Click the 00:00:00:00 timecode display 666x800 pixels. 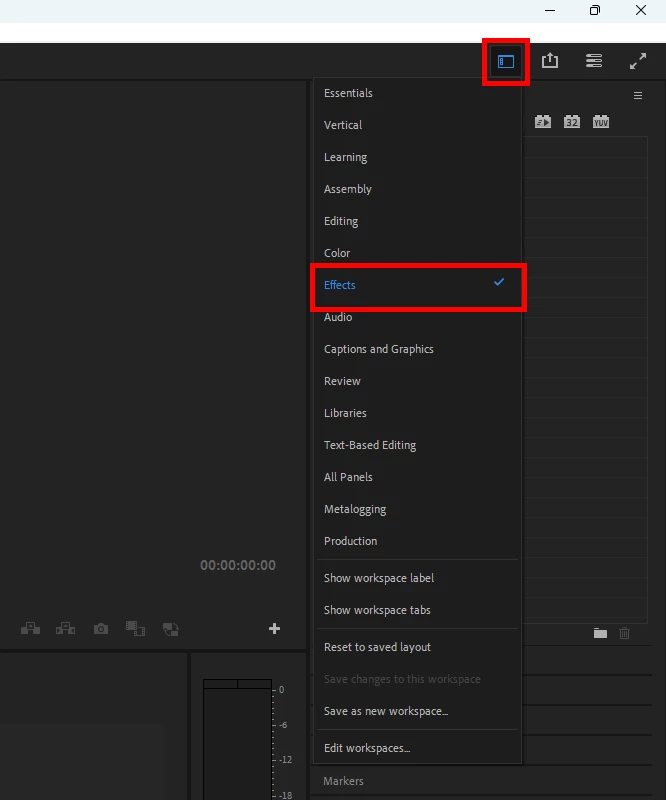238,565
